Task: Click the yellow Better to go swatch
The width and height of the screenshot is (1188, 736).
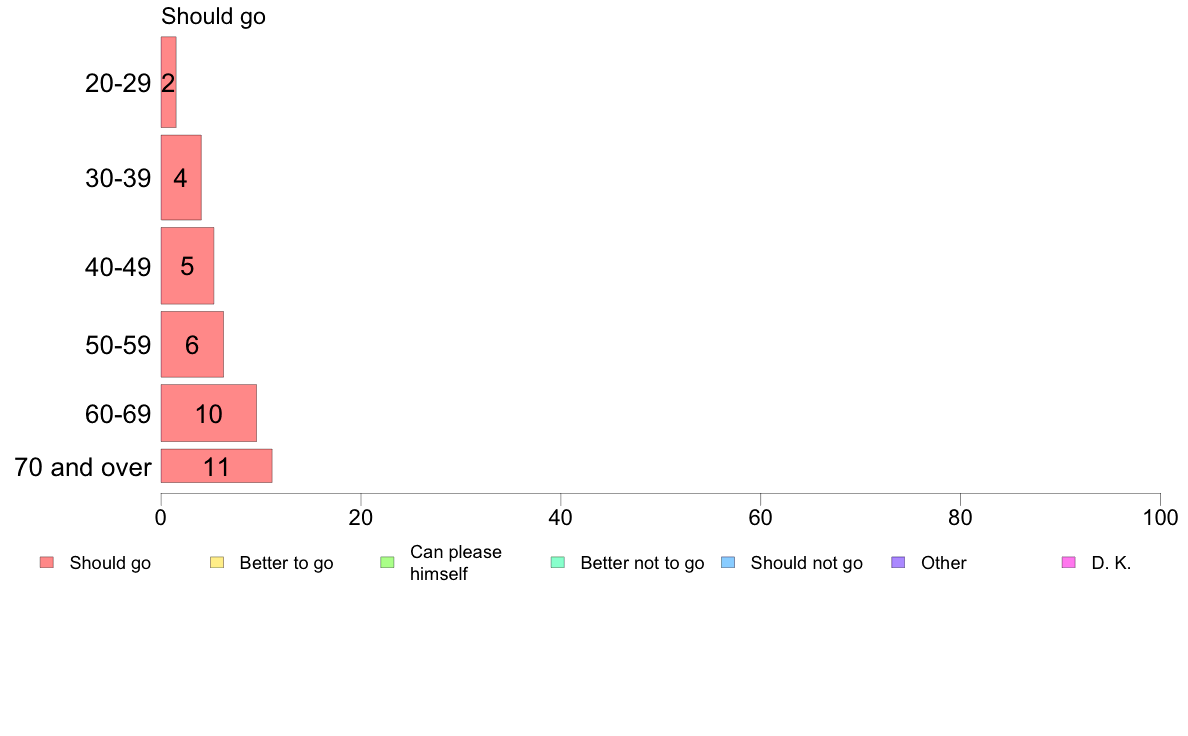Action: (217, 562)
